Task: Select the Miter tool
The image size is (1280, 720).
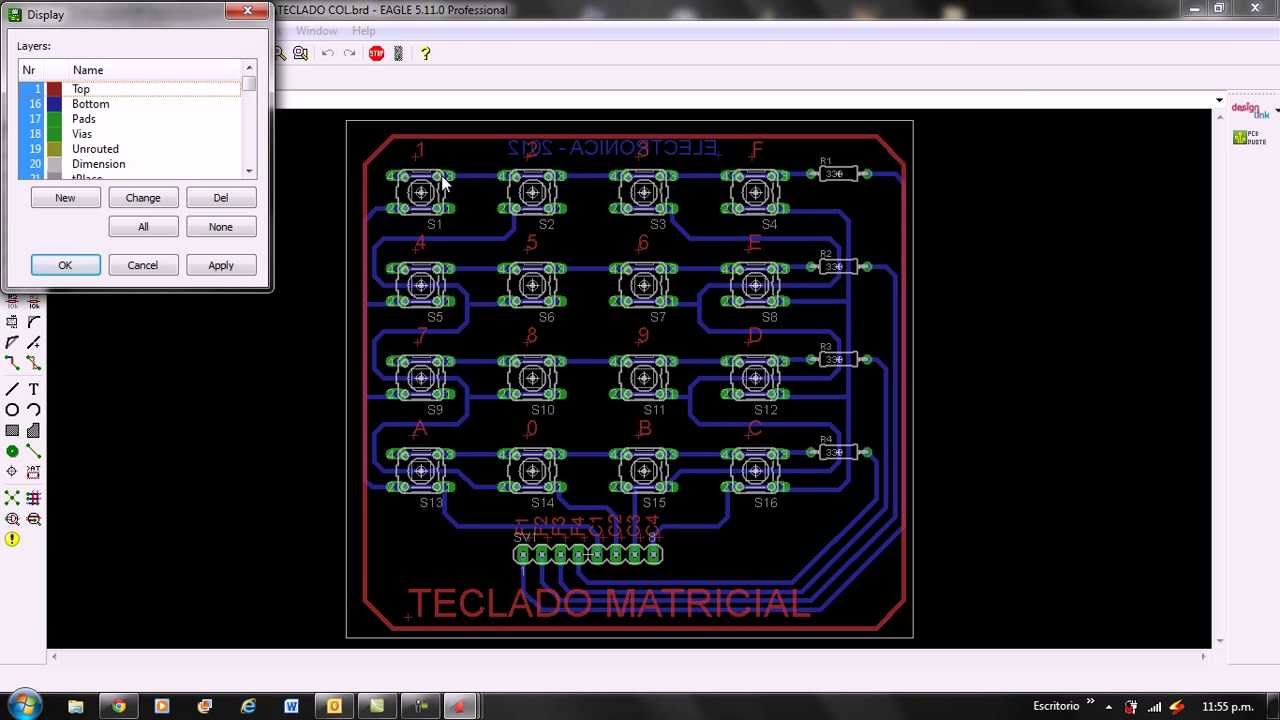Action: click(34, 321)
